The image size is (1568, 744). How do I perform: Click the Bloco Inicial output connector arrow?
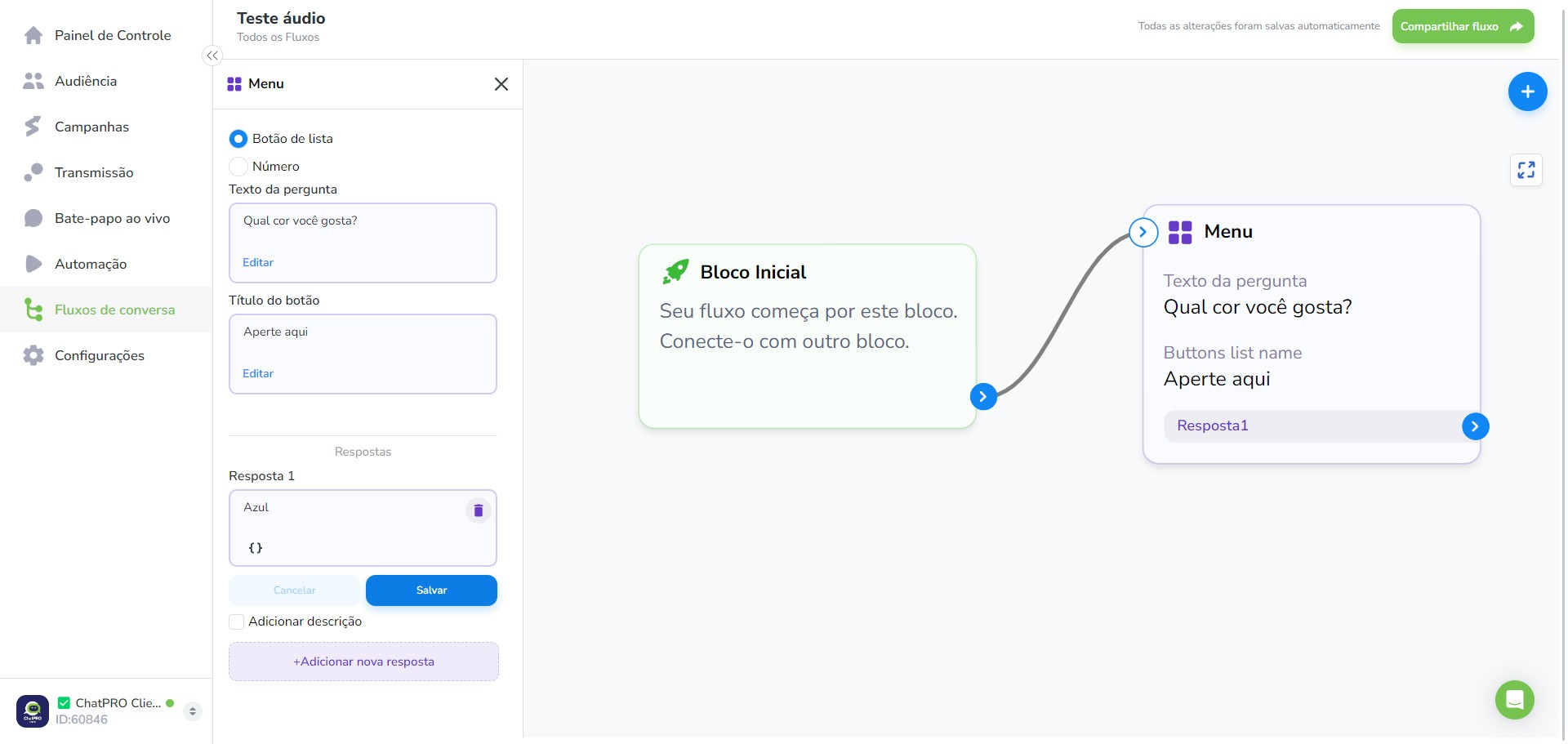click(x=983, y=396)
